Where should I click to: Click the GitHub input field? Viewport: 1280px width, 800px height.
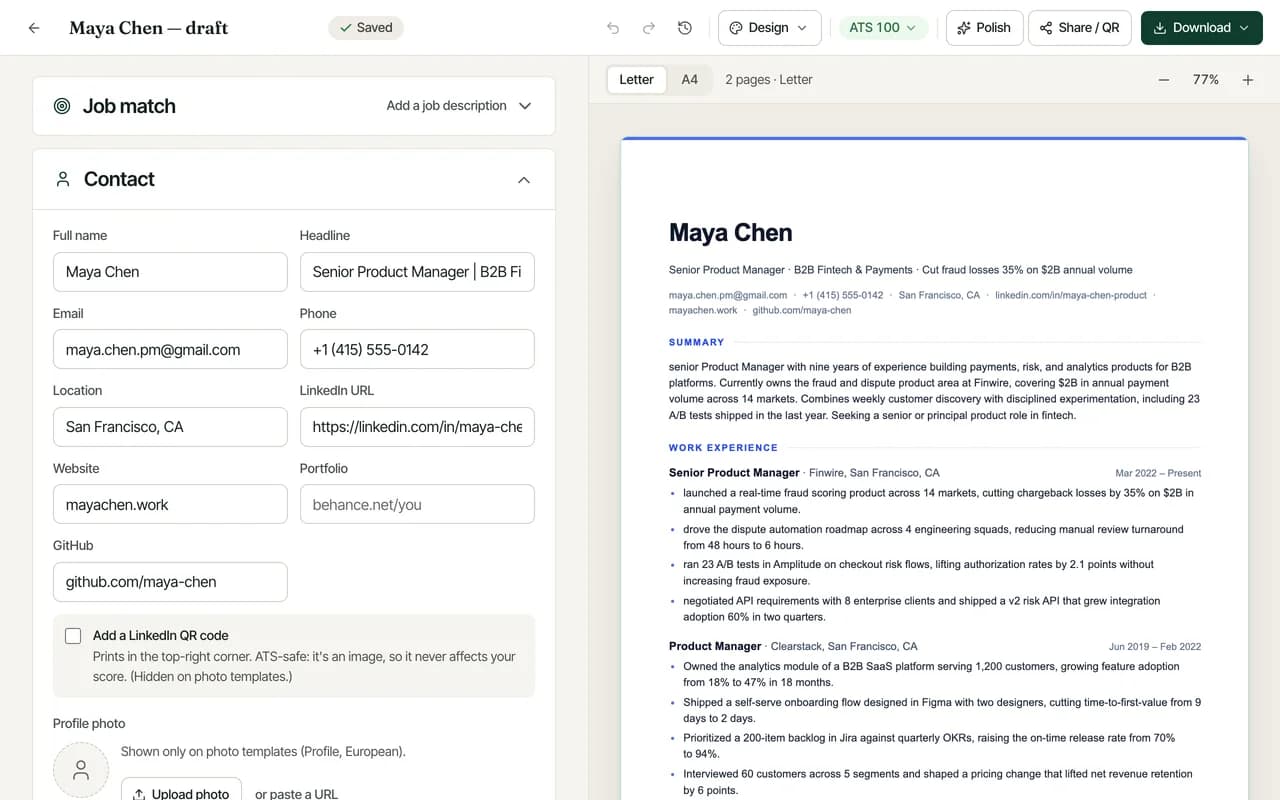coord(170,582)
